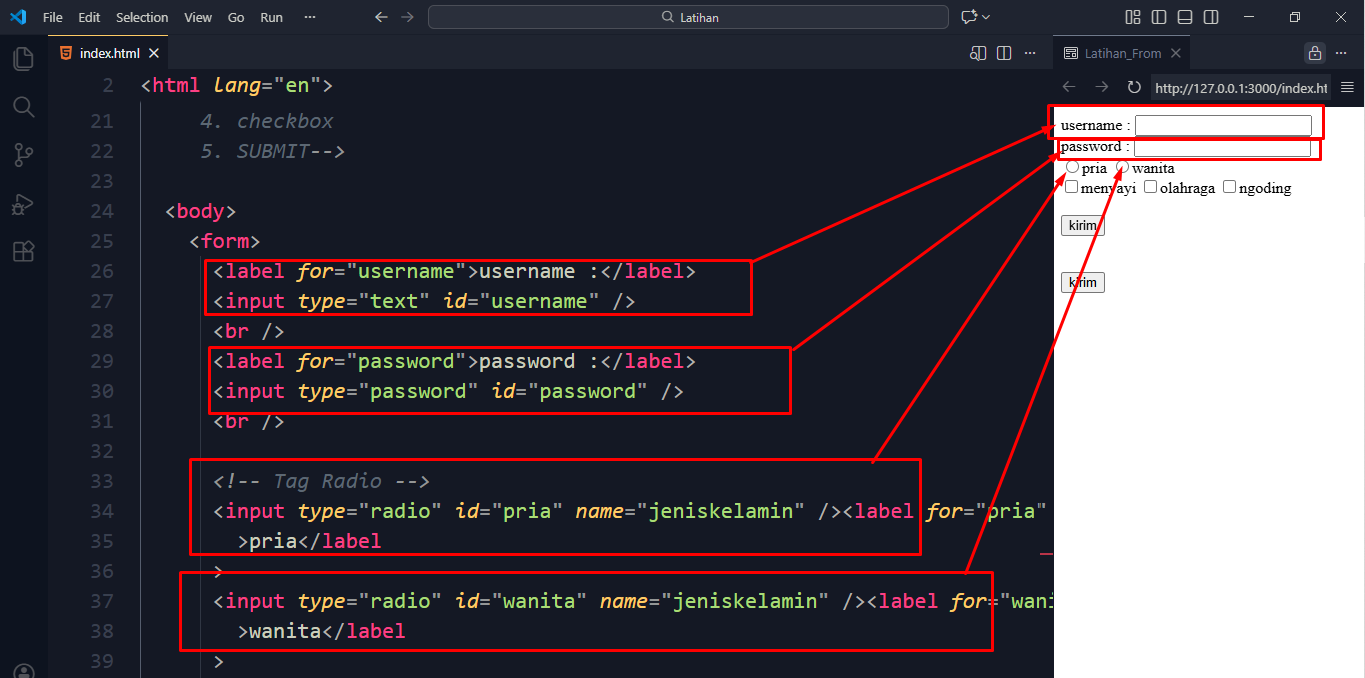The image size is (1365, 678).
Task: Open the Source Control view
Action: 23,155
